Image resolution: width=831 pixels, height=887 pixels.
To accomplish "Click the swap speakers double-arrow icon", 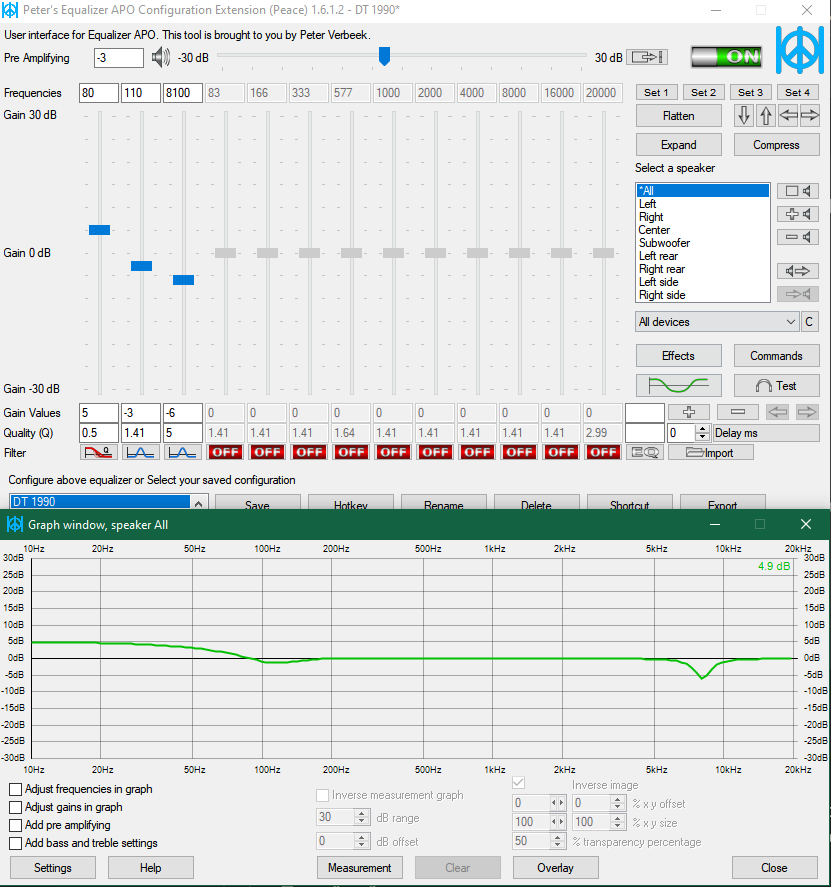I will [x=798, y=271].
